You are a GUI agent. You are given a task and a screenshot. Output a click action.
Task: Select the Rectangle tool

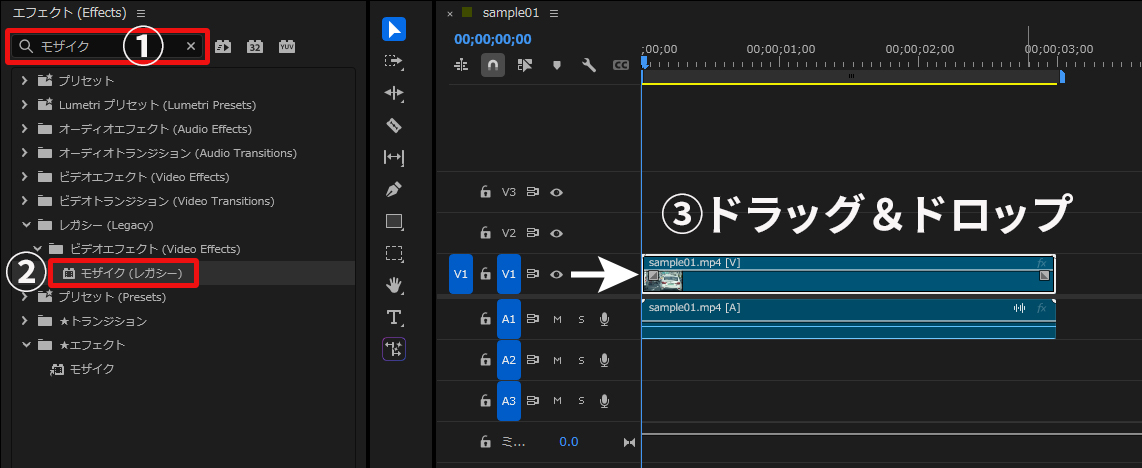click(x=394, y=221)
